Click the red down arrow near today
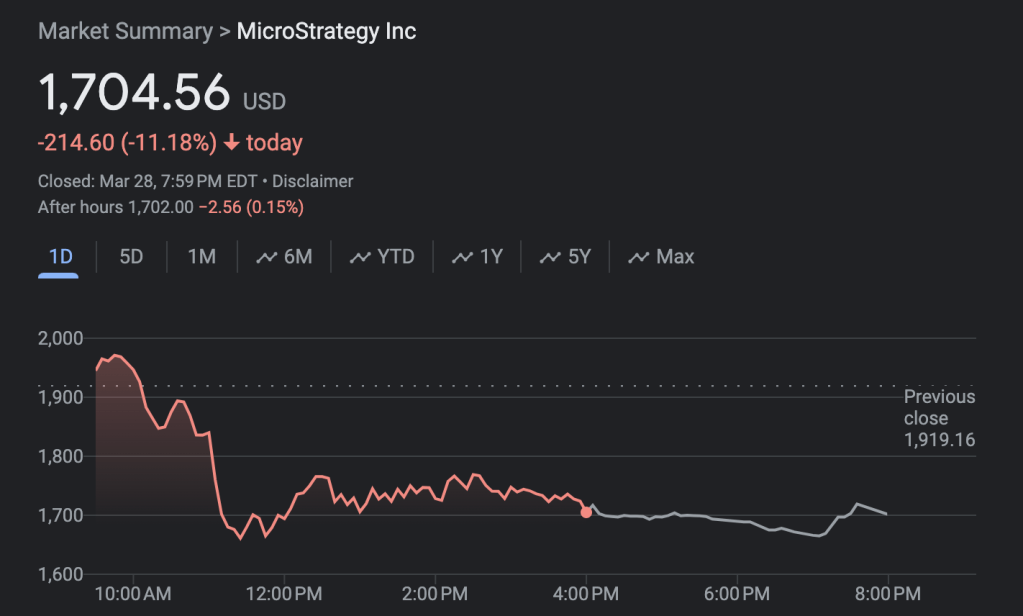This screenshot has width=1023, height=616. click(x=231, y=143)
